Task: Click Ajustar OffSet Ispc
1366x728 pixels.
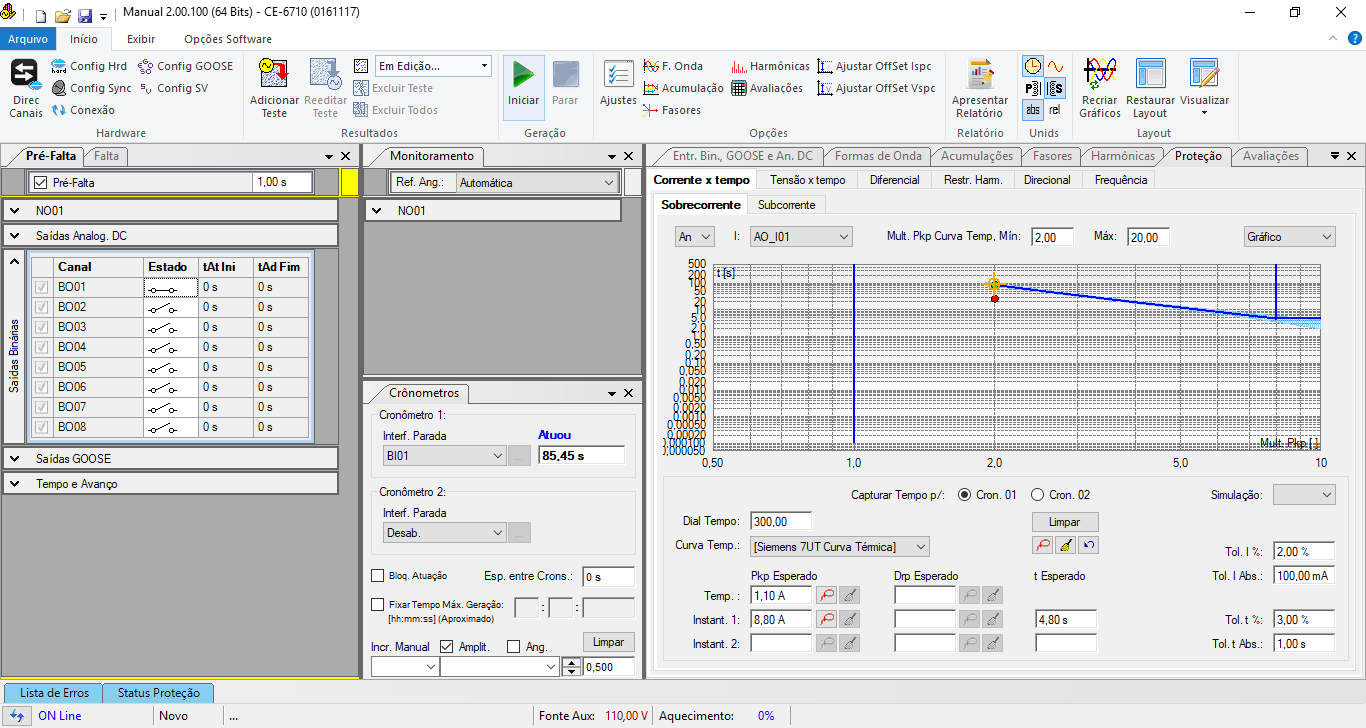Action: point(875,66)
